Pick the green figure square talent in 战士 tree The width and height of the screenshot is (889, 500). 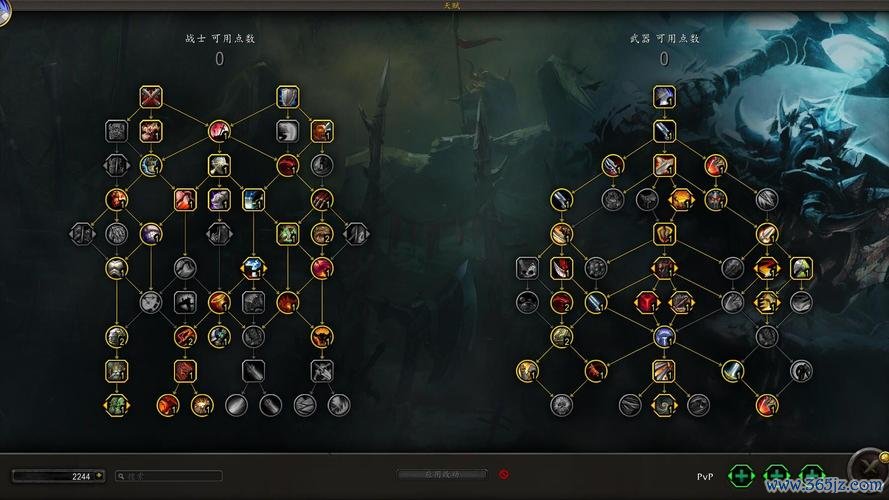pos(287,234)
